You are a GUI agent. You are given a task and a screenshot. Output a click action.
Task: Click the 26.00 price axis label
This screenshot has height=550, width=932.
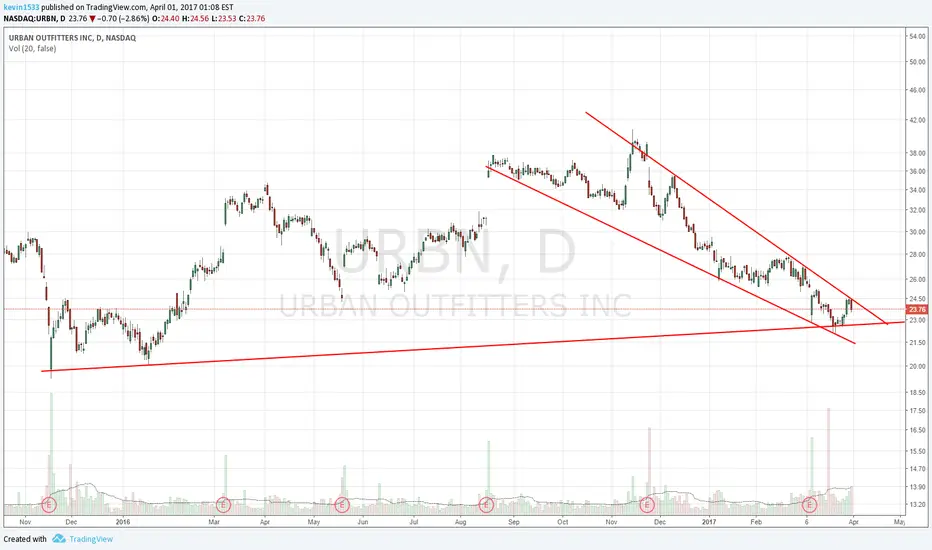(x=917, y=279)
